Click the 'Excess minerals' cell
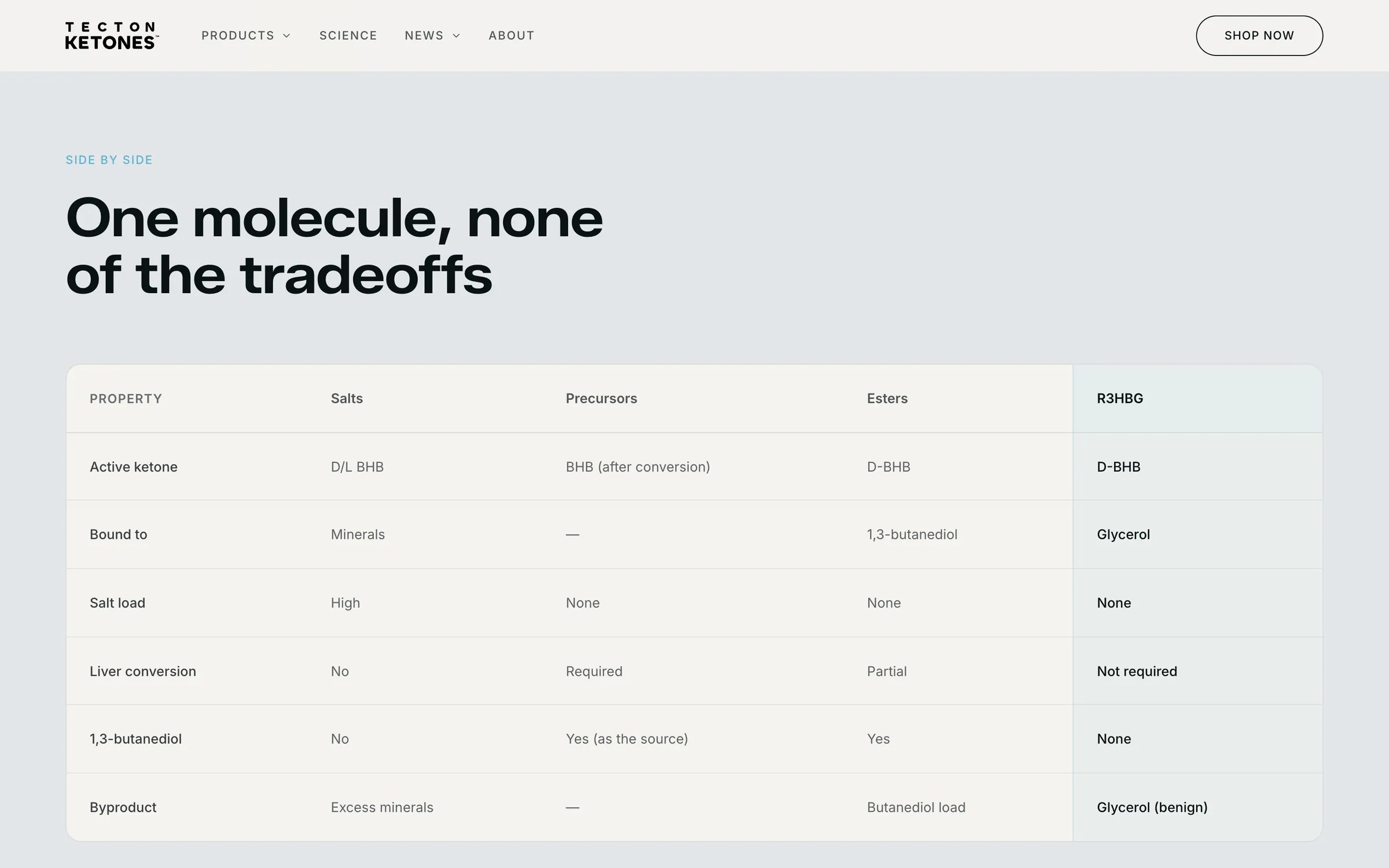This screenshot has width=1389, height=868. pyautogui.click(x=382, y=807)
